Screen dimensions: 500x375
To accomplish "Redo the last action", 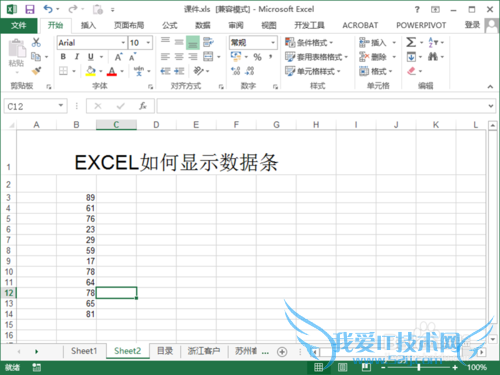I will coord(73,9).
